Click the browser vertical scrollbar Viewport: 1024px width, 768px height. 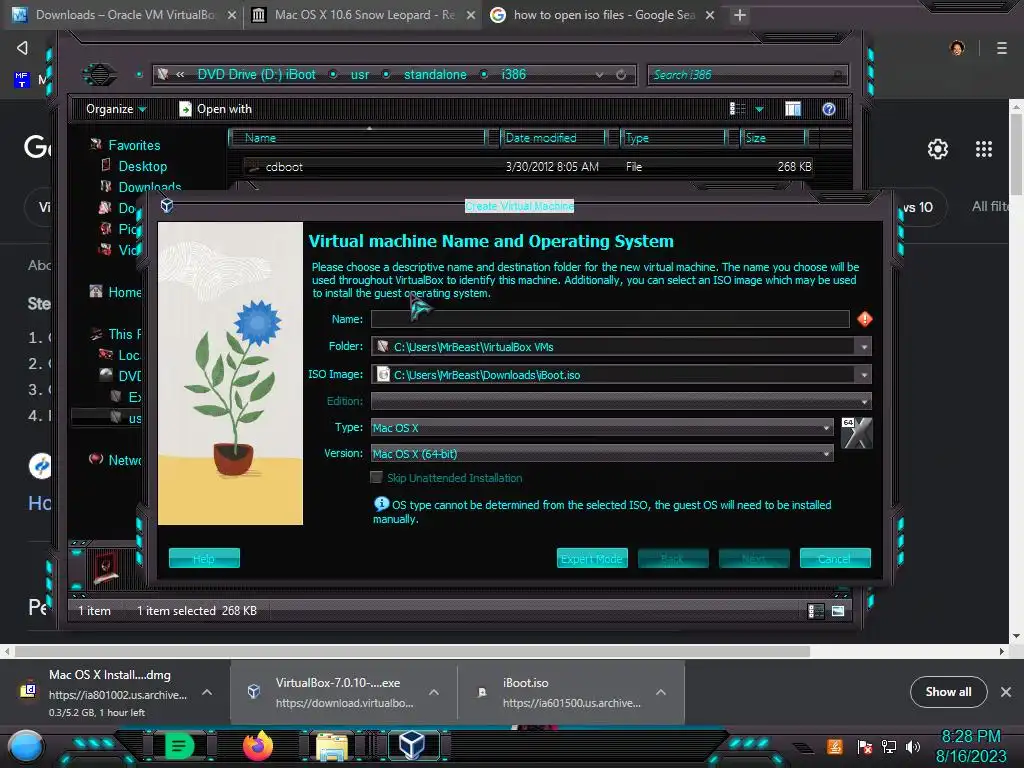[1016, 153]
